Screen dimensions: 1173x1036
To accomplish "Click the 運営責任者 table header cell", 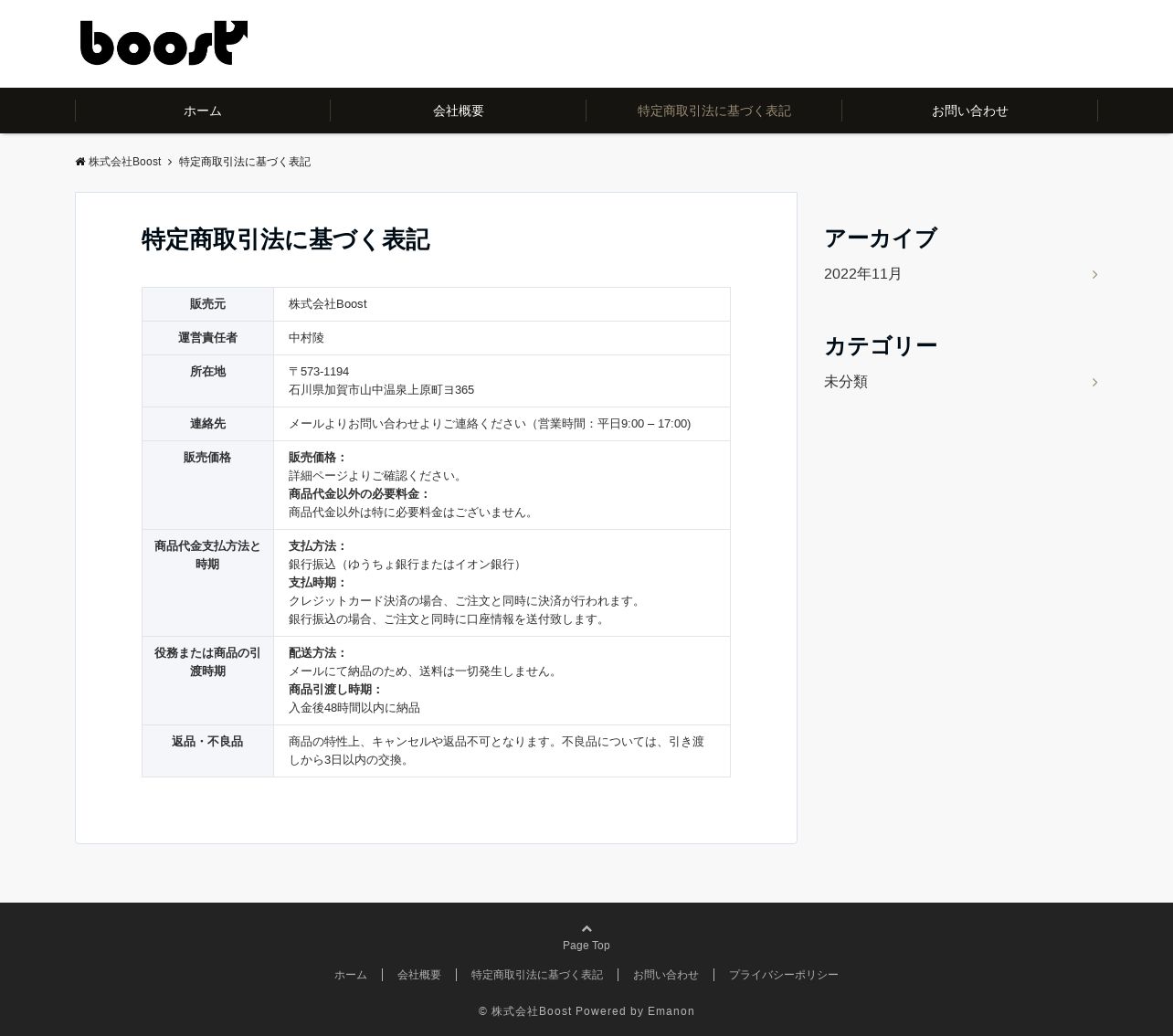I will (x=207, y=338).
